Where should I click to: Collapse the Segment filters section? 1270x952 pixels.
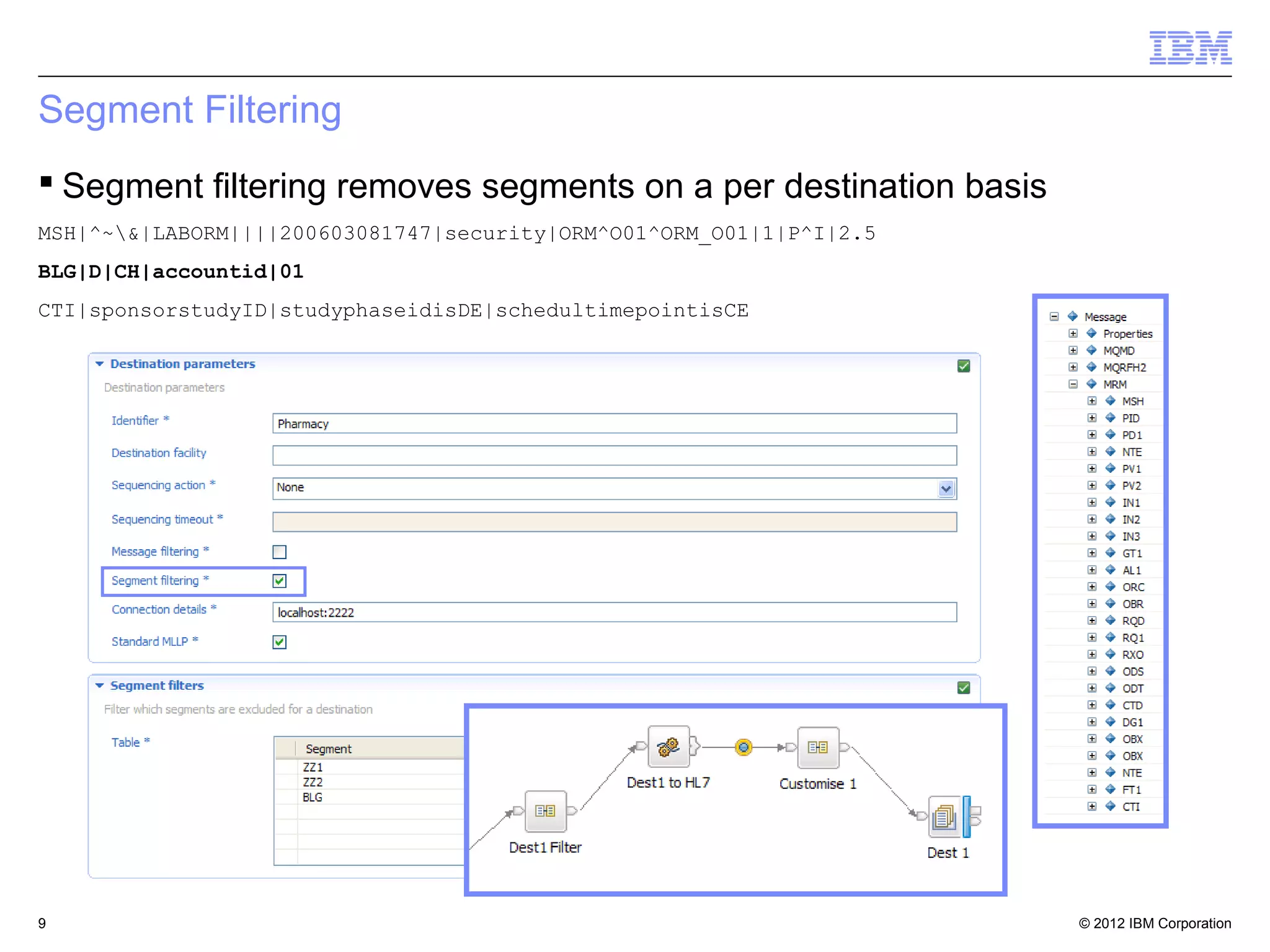99,685
